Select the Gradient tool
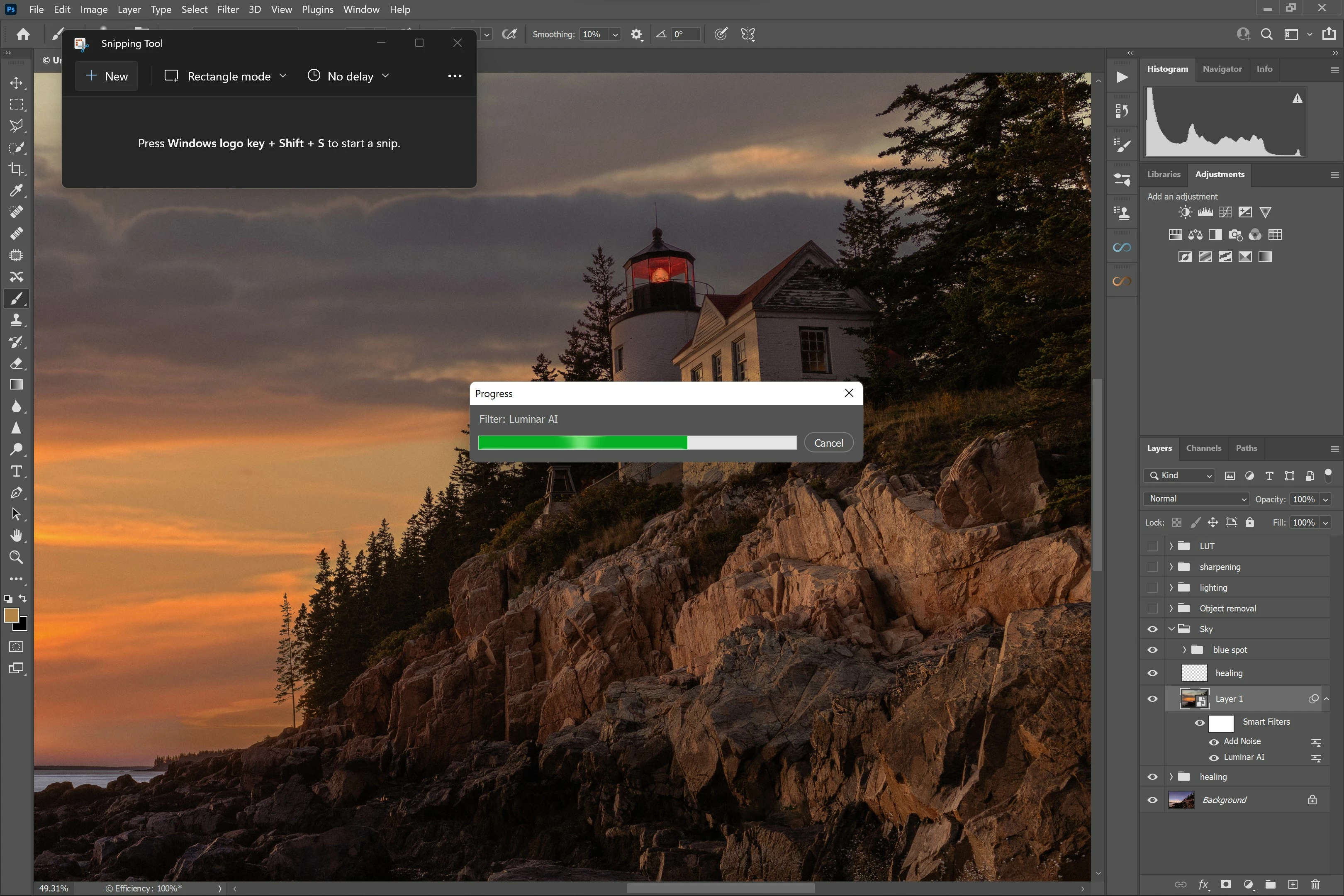The width and height of the screenshot is (1344, 896). click(16, 385)
